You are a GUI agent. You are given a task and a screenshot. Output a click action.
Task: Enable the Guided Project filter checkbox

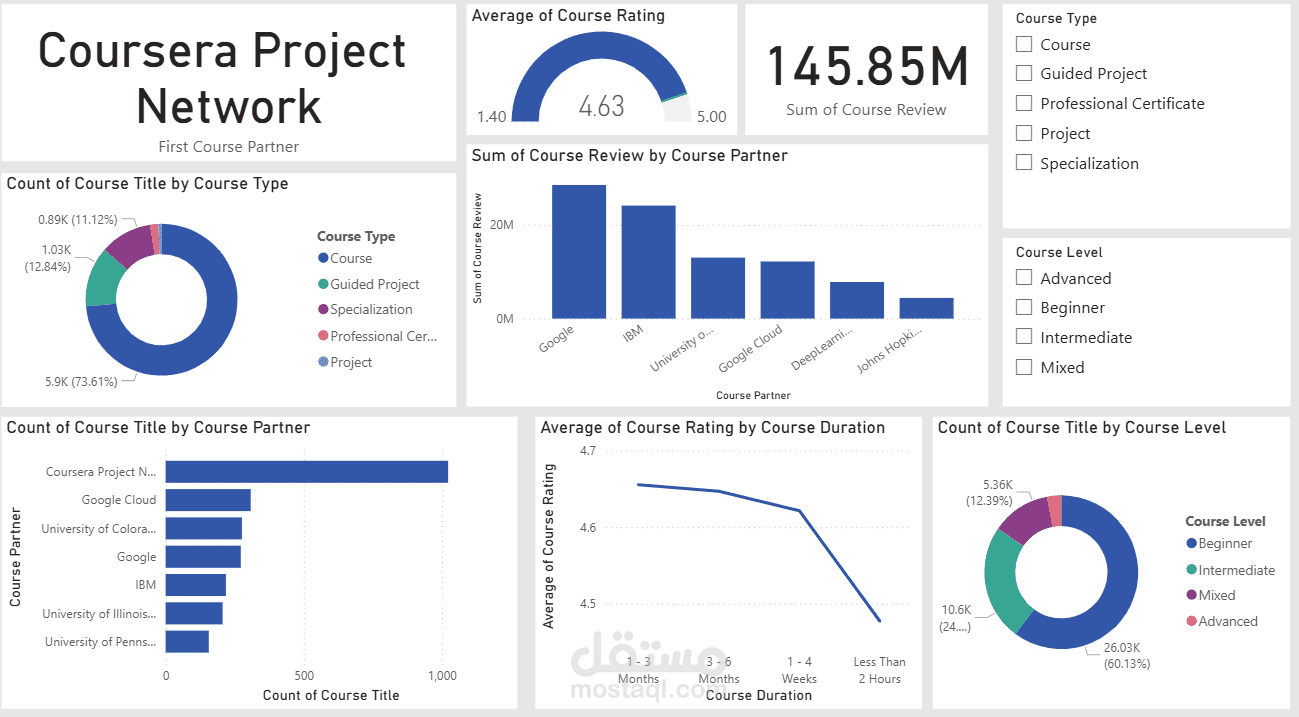coord(1024,73)
